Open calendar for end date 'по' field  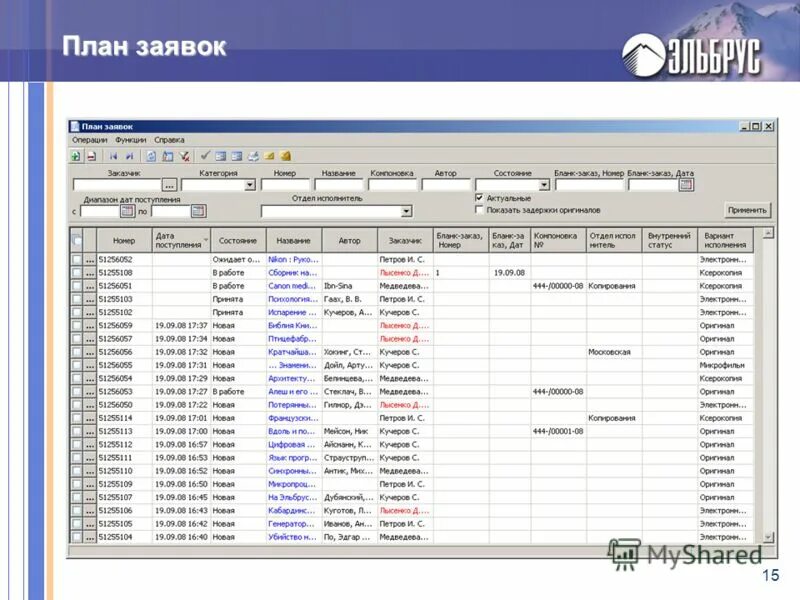pyautogui.click(x=198, y=211)
